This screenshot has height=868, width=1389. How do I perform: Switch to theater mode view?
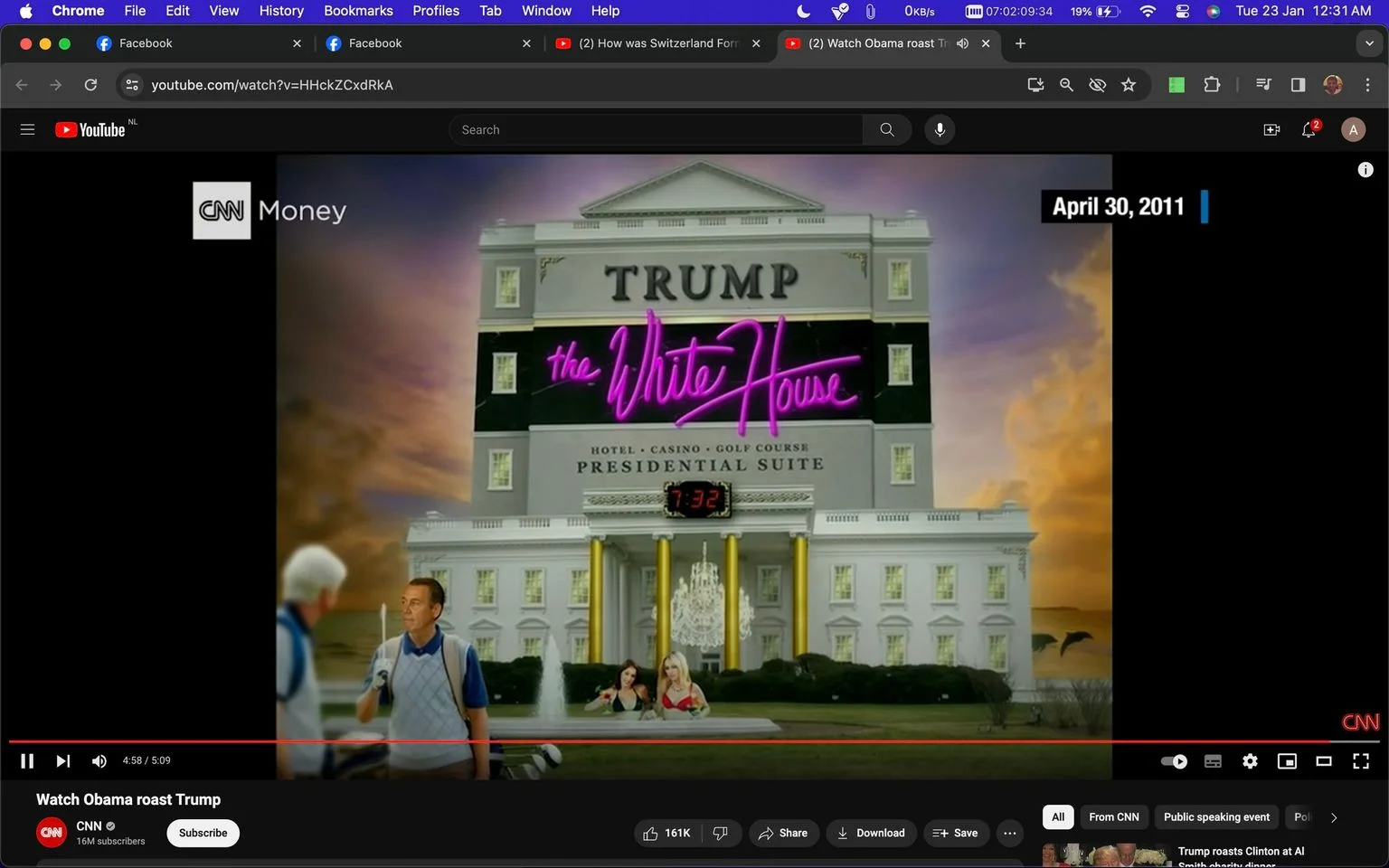pos(1324,761)
